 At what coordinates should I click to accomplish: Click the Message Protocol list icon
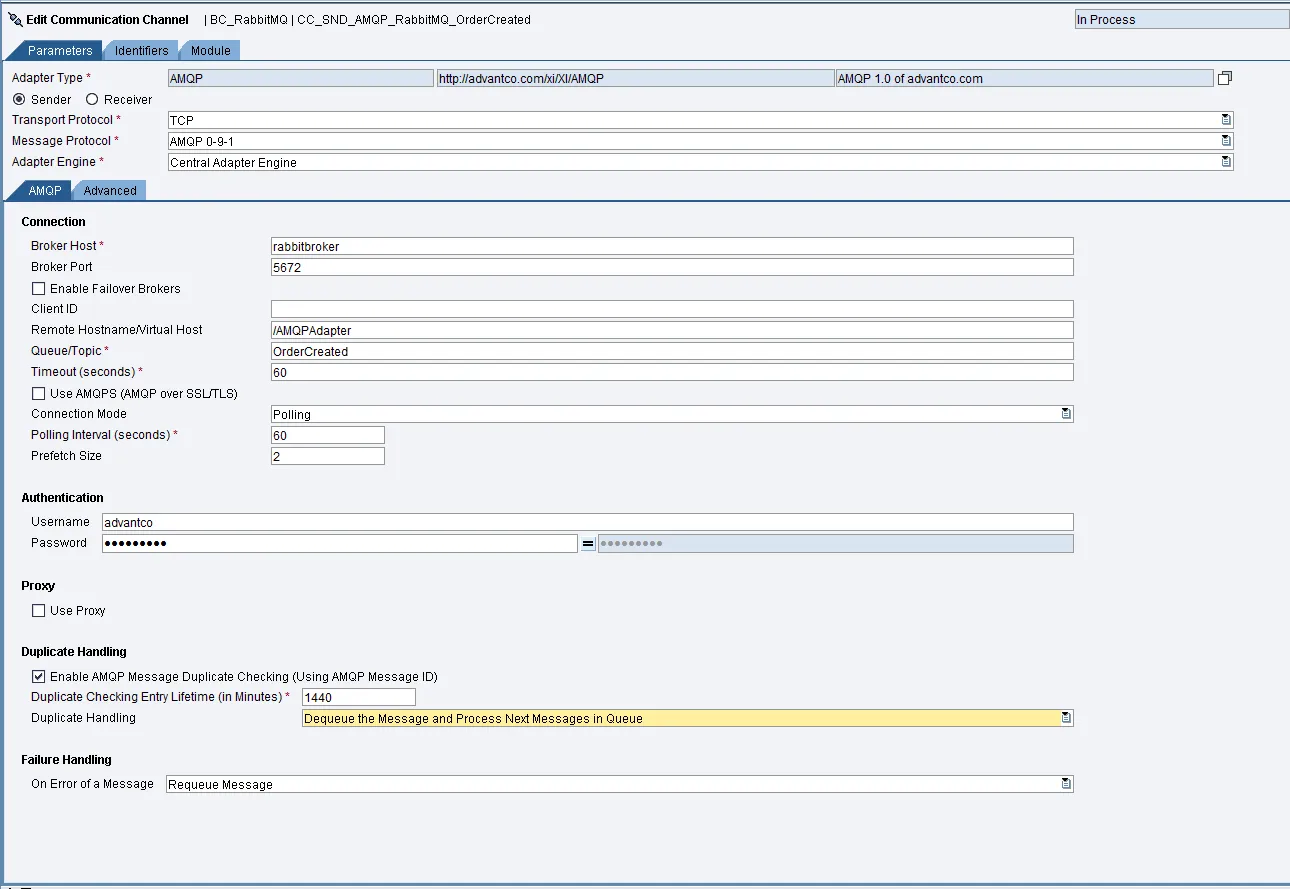pos(1226,141)
